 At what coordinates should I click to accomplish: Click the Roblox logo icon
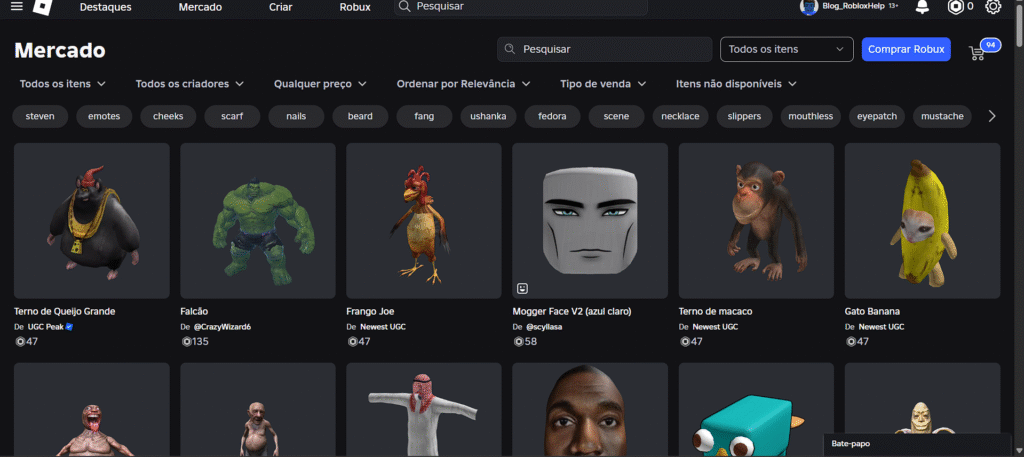point(43,7)
